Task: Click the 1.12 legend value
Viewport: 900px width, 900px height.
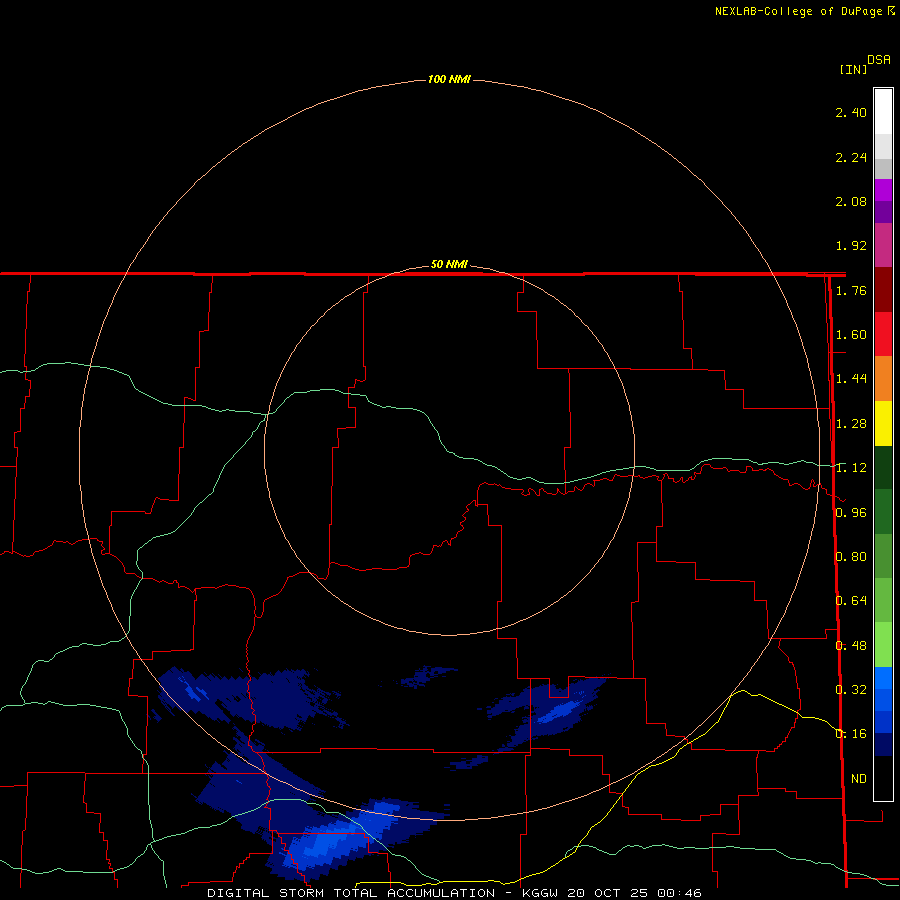Action: (x=851, y=468)
